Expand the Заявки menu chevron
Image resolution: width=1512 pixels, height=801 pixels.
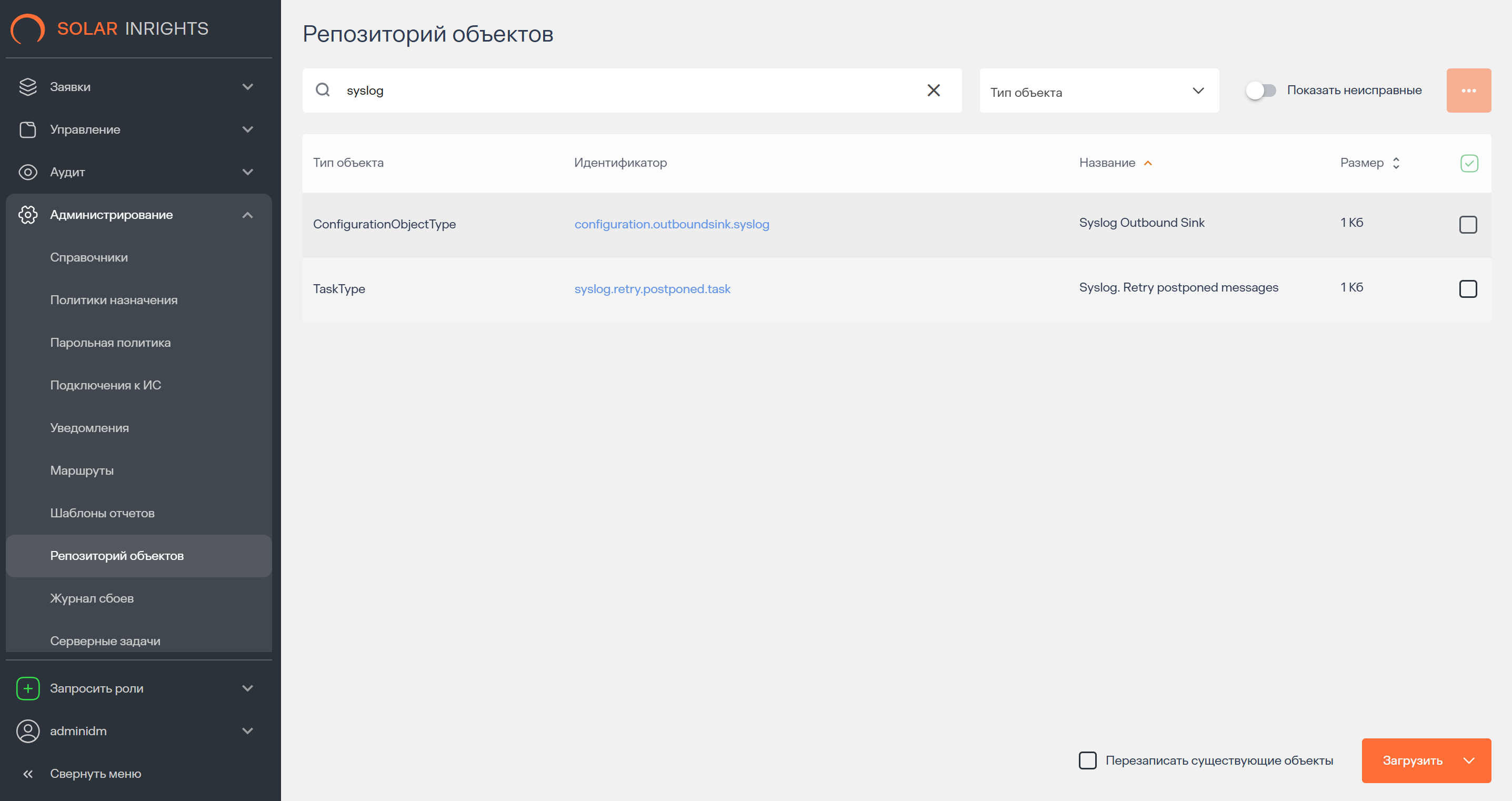tap(248, 87)
